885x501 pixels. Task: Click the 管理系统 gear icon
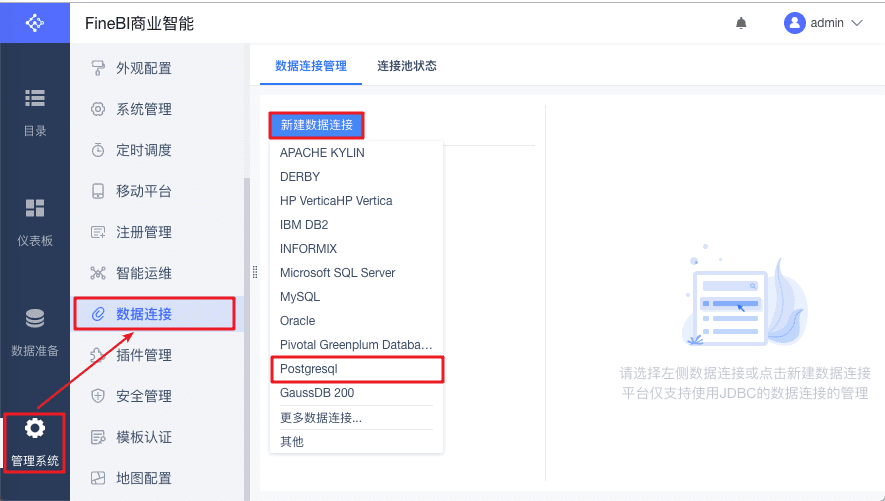click(x=35, y=429)
